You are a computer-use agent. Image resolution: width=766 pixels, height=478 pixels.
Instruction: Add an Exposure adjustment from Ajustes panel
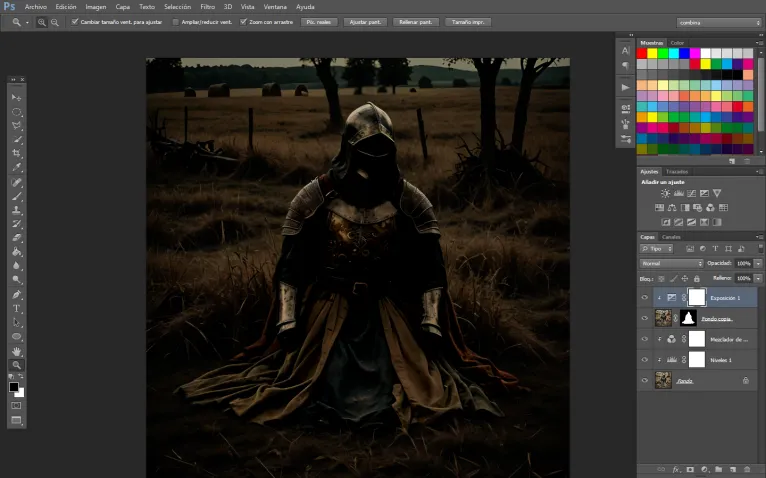[704, 194]
